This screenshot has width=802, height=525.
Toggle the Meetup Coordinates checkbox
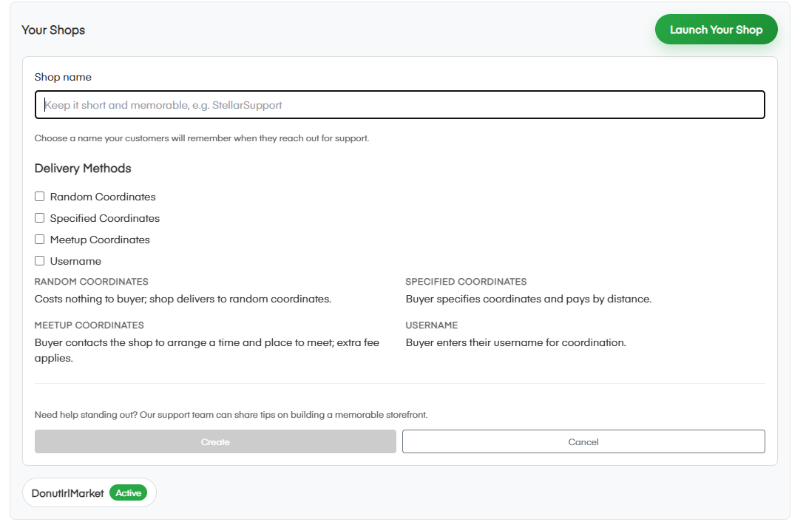tap(40, 240)
